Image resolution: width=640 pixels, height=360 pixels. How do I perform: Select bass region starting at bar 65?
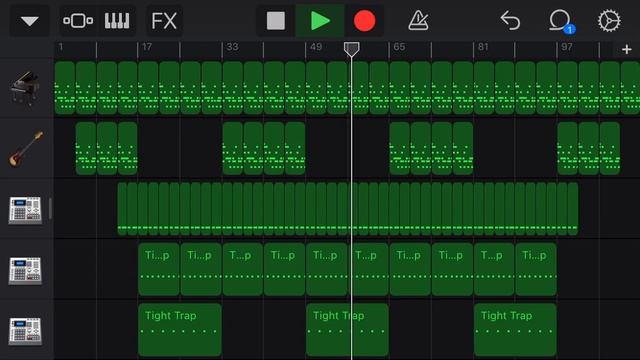pos(400,149)
